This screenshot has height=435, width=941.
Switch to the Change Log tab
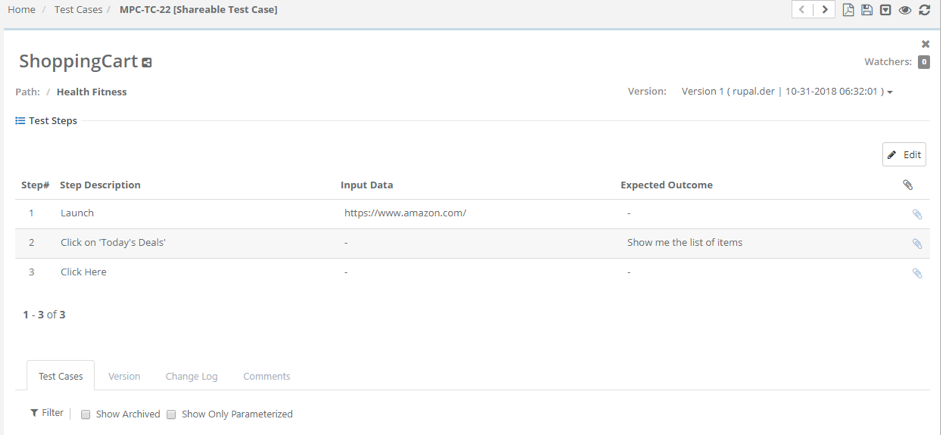pos(191,376)
